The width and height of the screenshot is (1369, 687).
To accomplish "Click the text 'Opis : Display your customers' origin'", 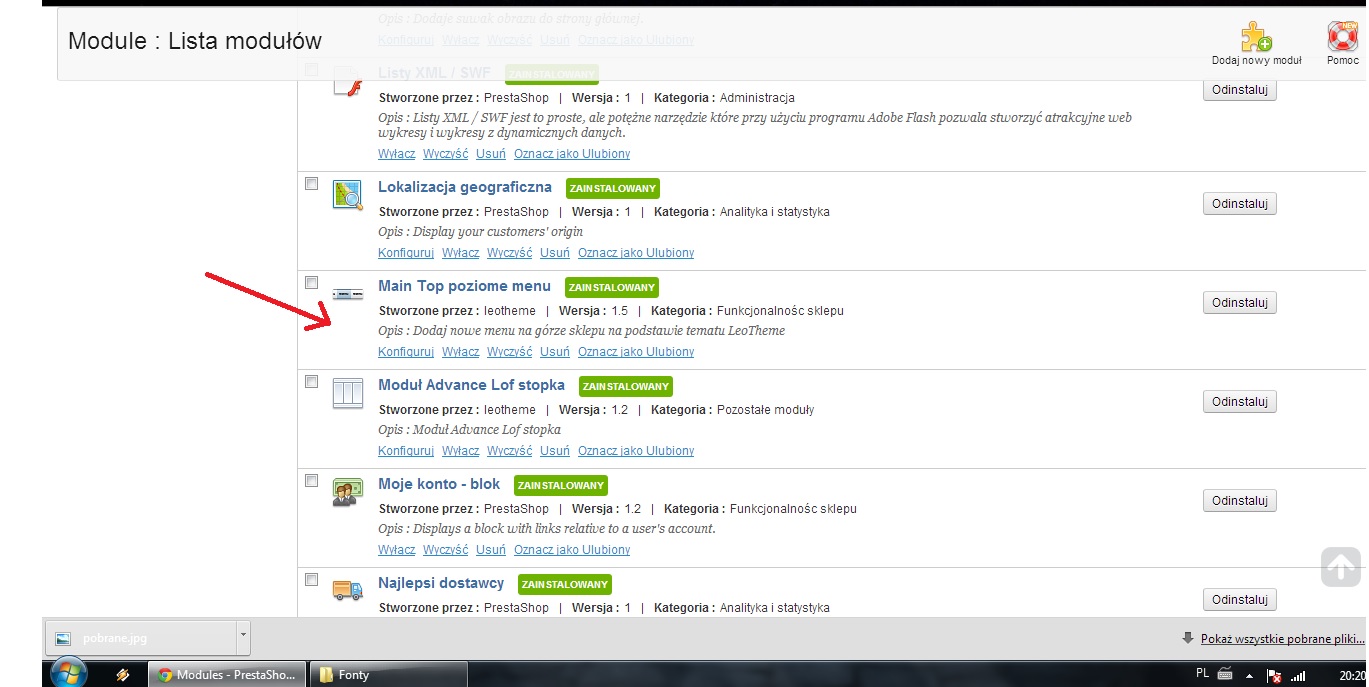I will 480,232.
